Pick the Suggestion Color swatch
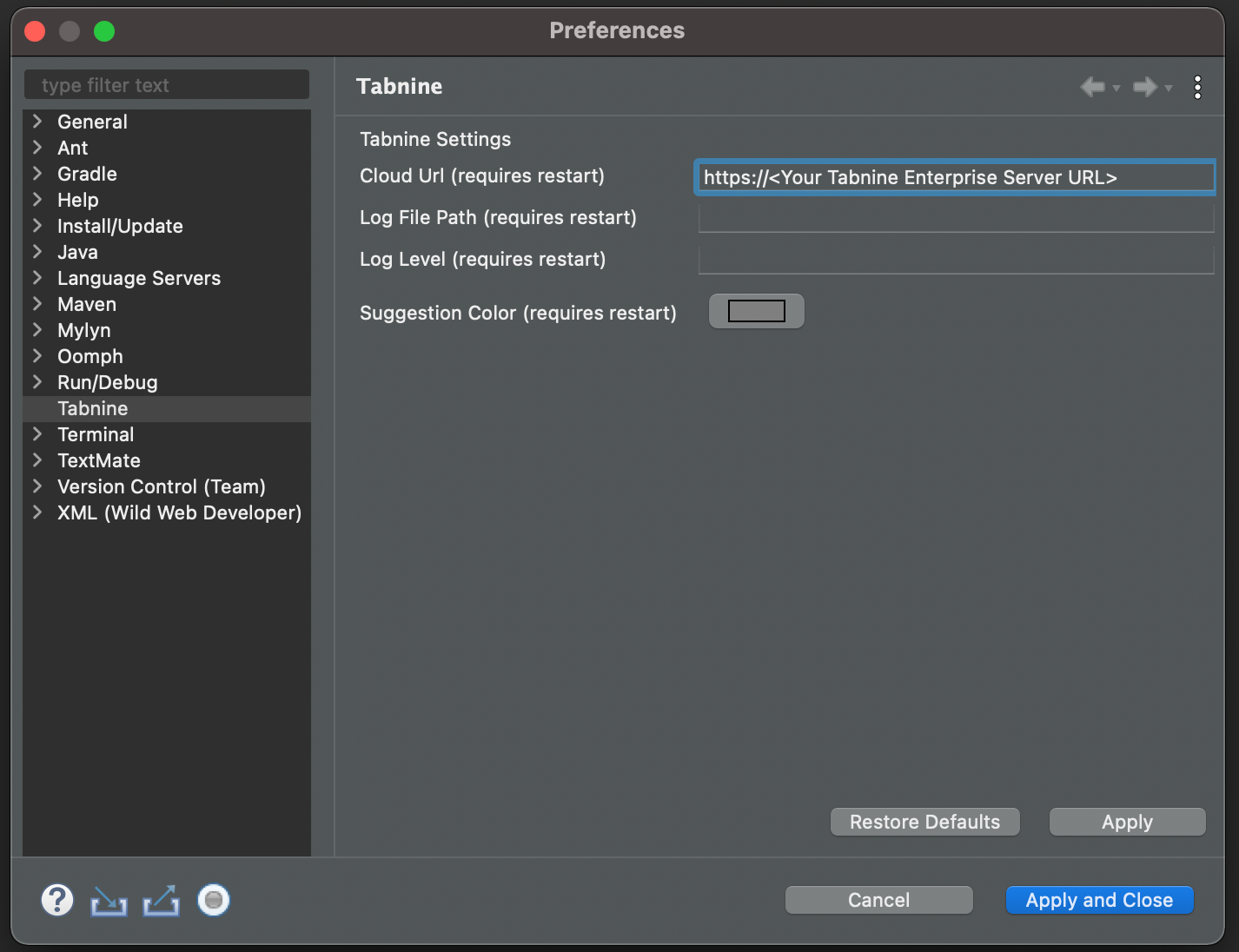1239x952 pixels. pos(756,311)
